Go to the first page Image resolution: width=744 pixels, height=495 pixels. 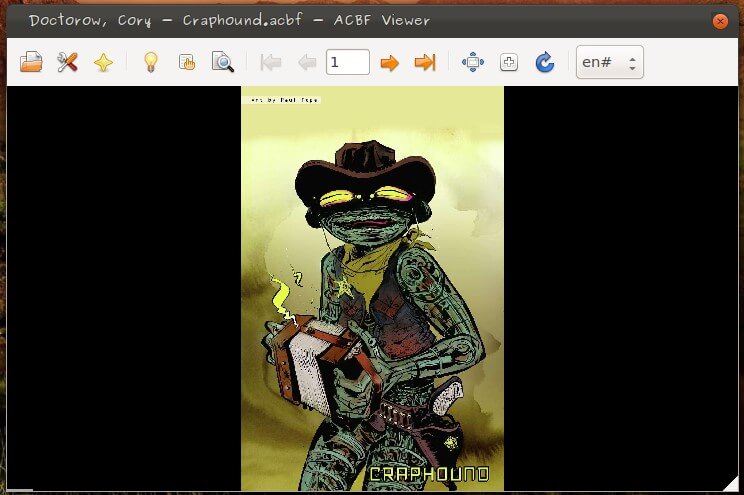click(271, 62)
